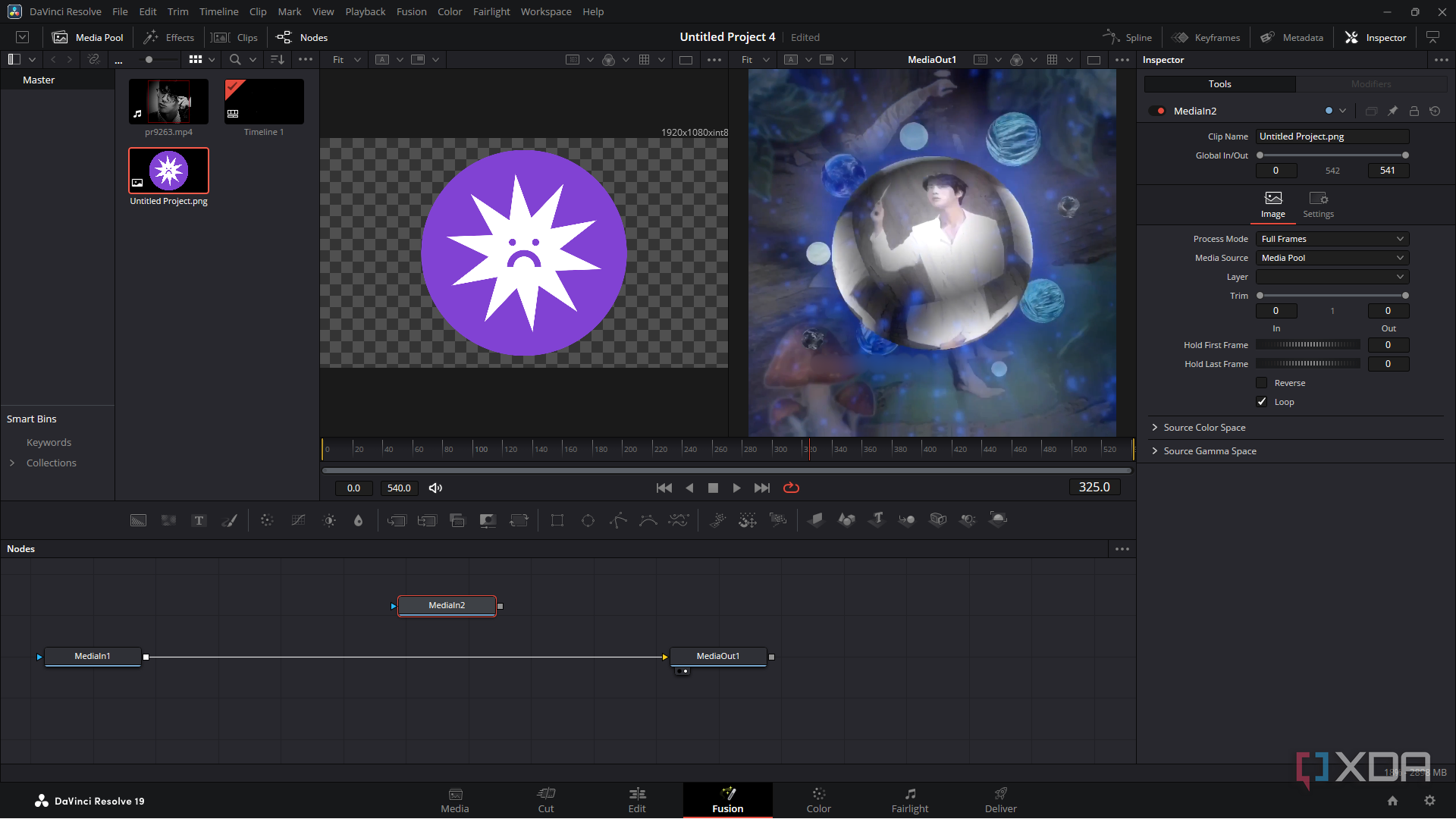Open MediaOut1 viewer Fit zoom dropdown

point(756,59)
